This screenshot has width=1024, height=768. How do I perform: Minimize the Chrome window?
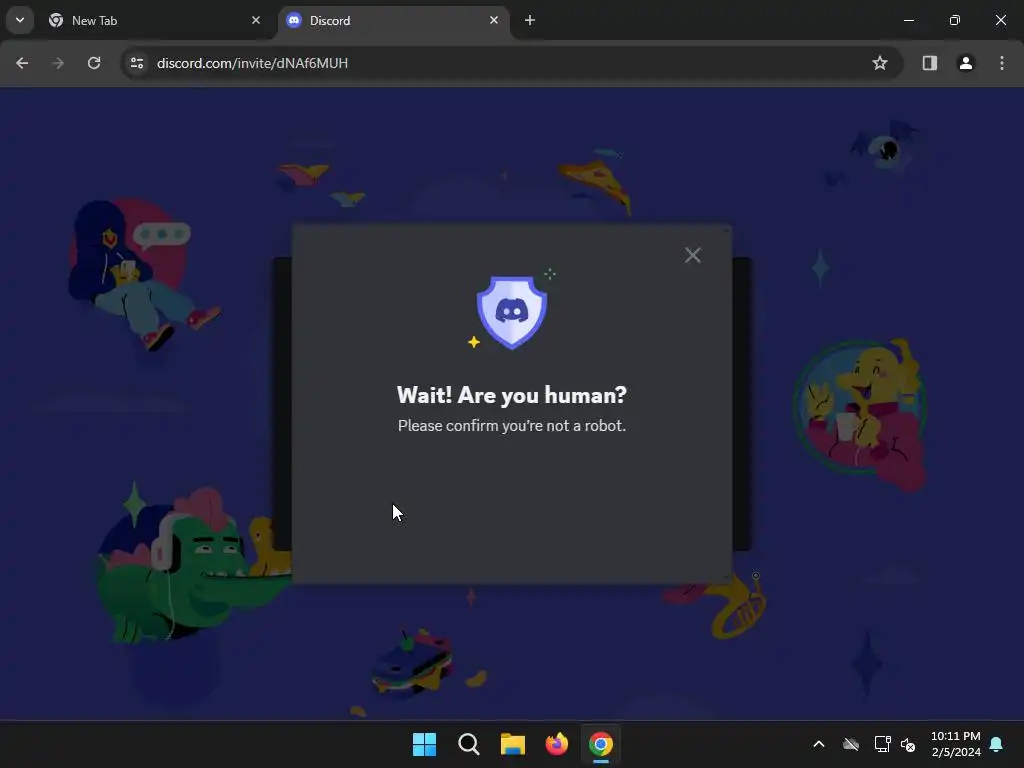[x=908, y=20]
